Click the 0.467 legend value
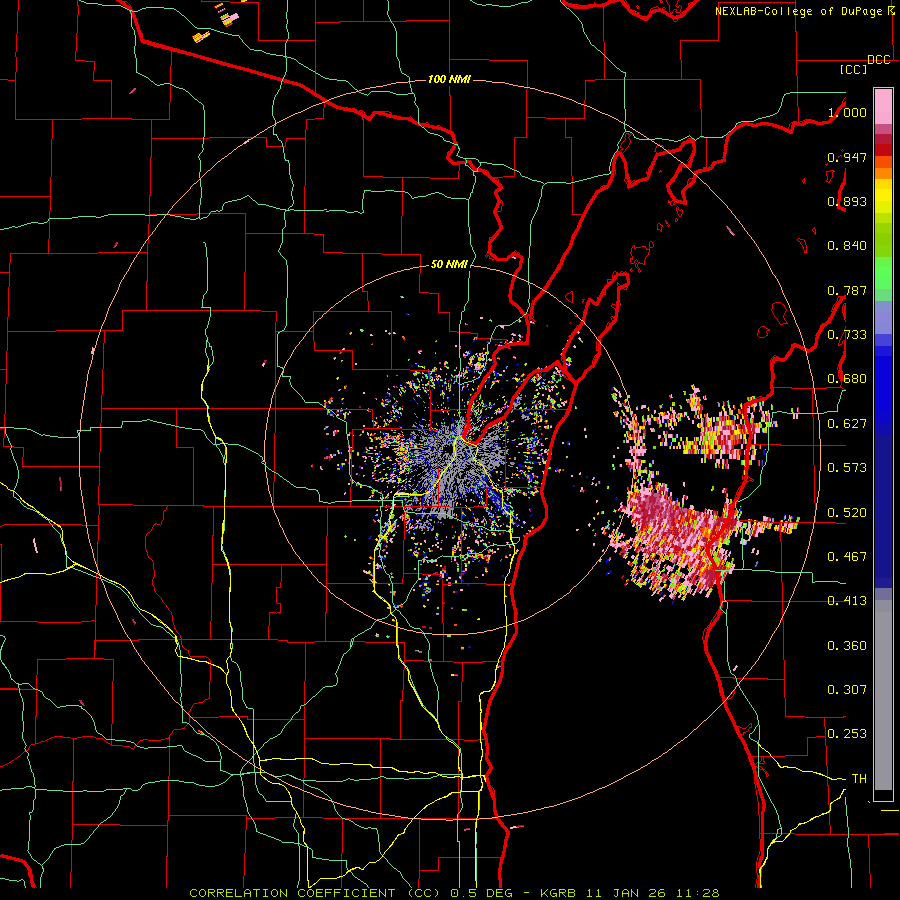The height and width of the screenshot is (900, 900). click(x=847, y=557)
